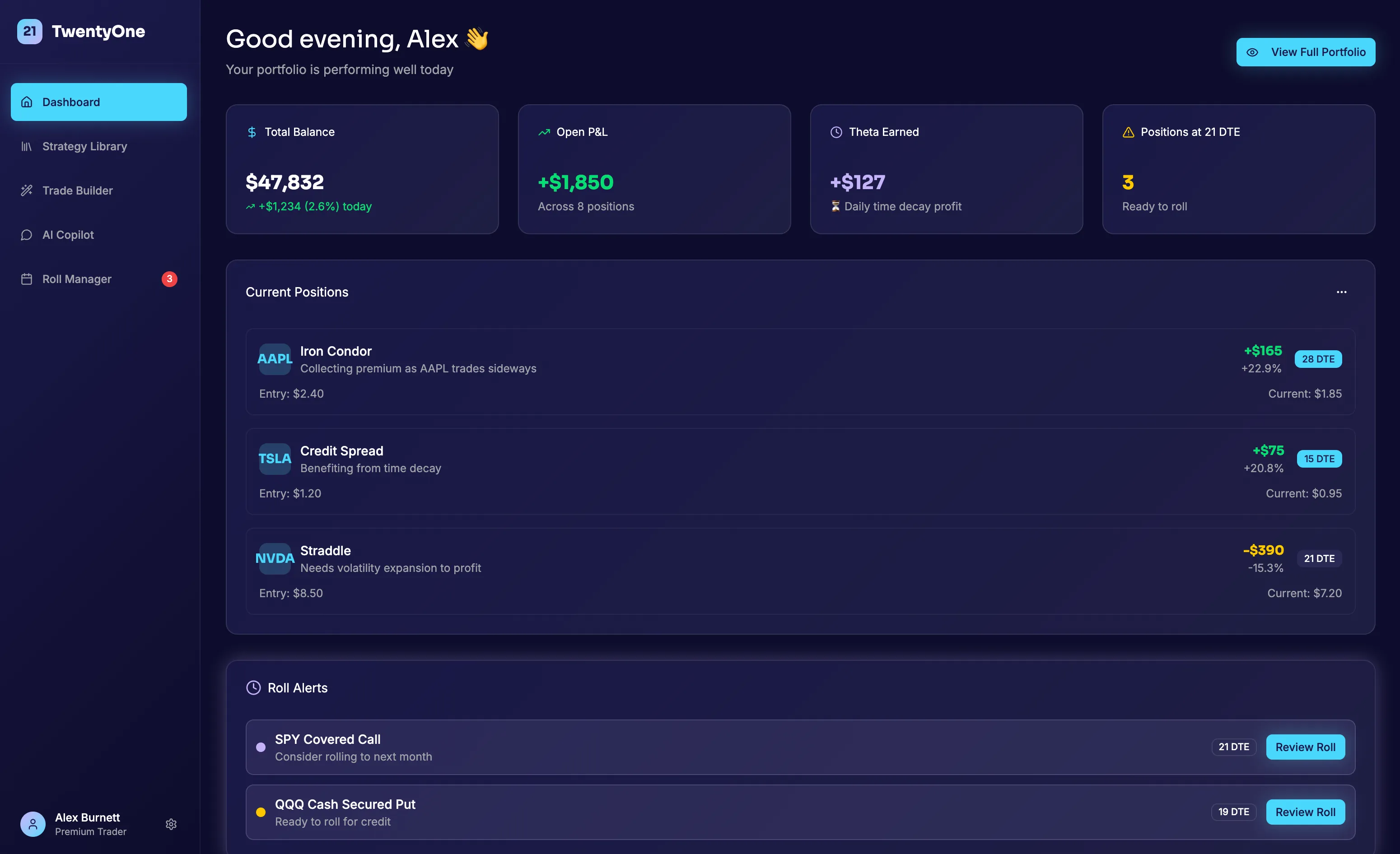
Task: Click the TSLA ticker badge
Action: pos(275,459)
